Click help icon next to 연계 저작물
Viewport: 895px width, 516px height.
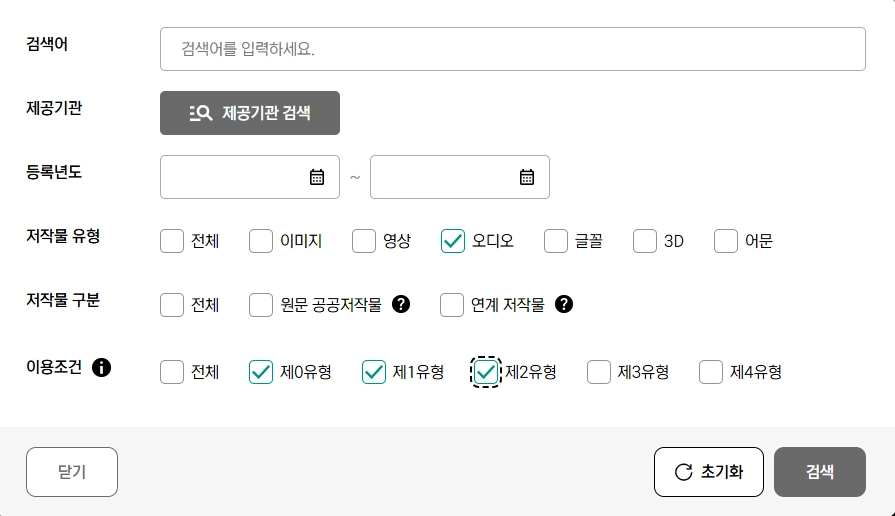click(564, 305)
